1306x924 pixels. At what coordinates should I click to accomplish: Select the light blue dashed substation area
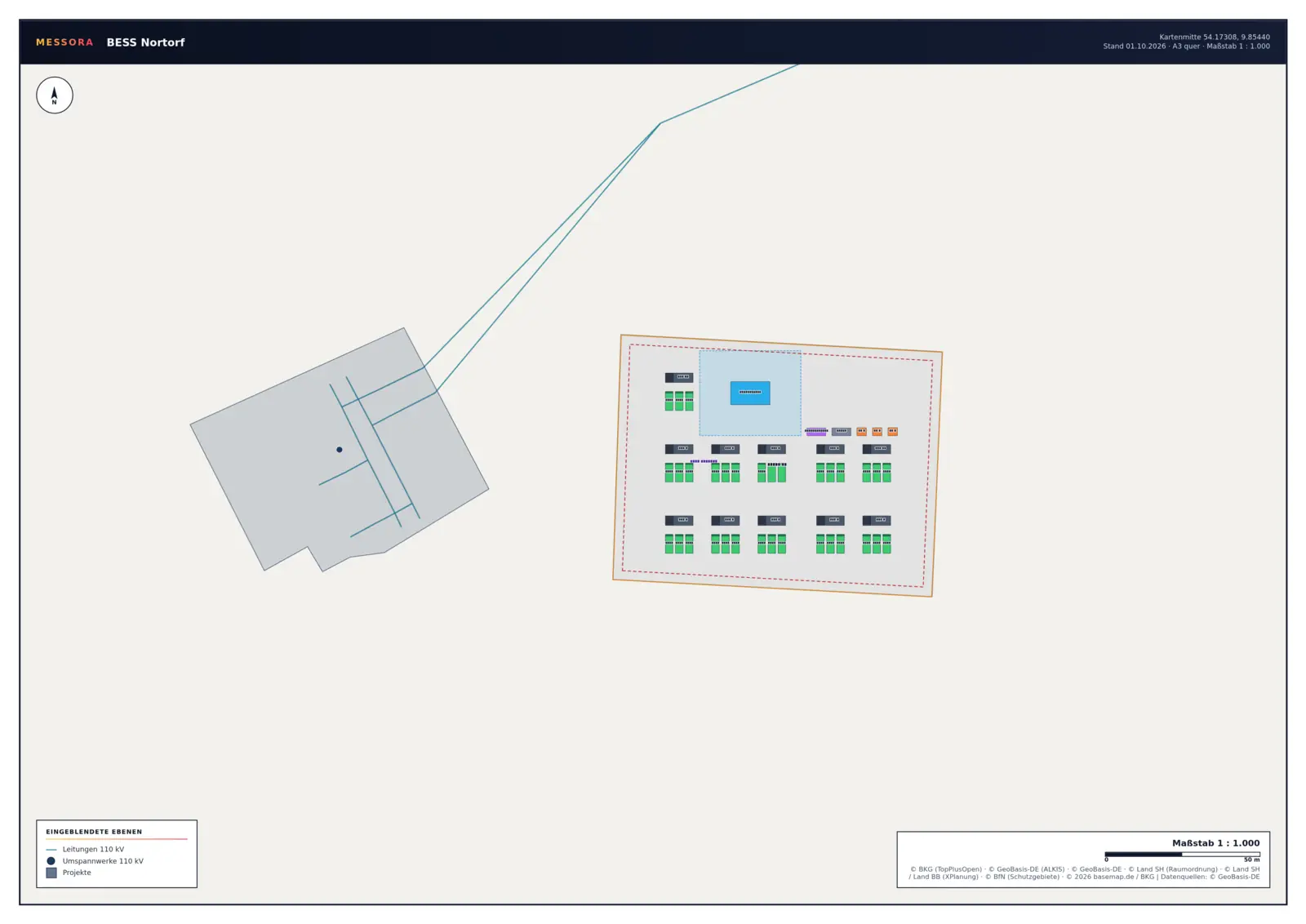tap(750, 393)
